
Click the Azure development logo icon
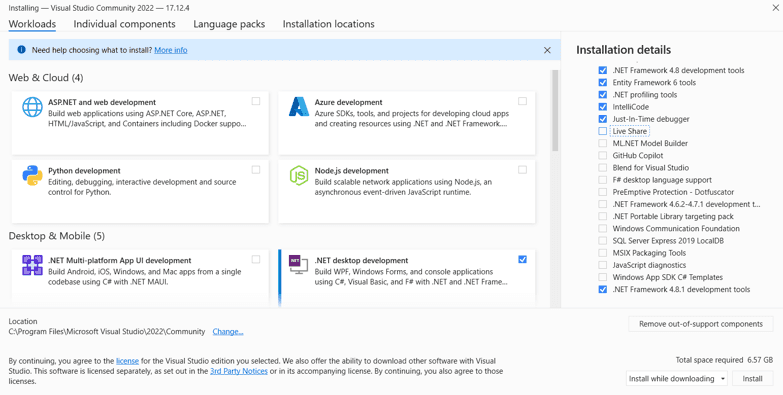[x=299, y=107]
